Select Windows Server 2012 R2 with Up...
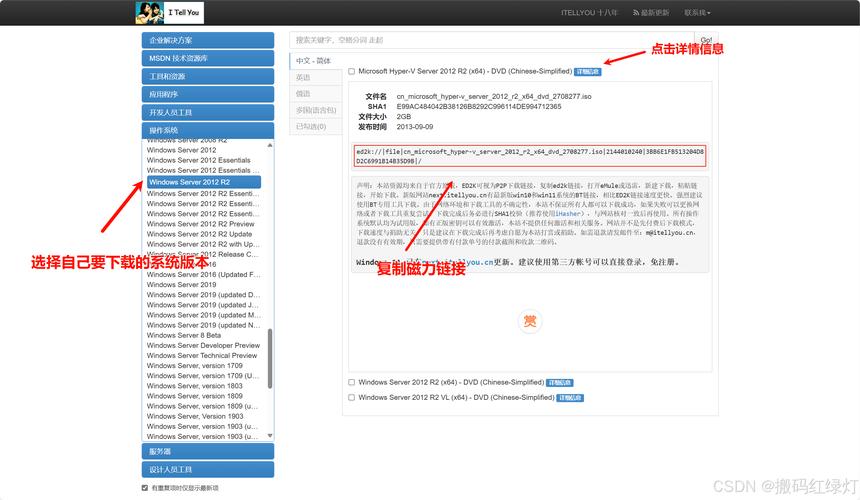 point(203,244)
